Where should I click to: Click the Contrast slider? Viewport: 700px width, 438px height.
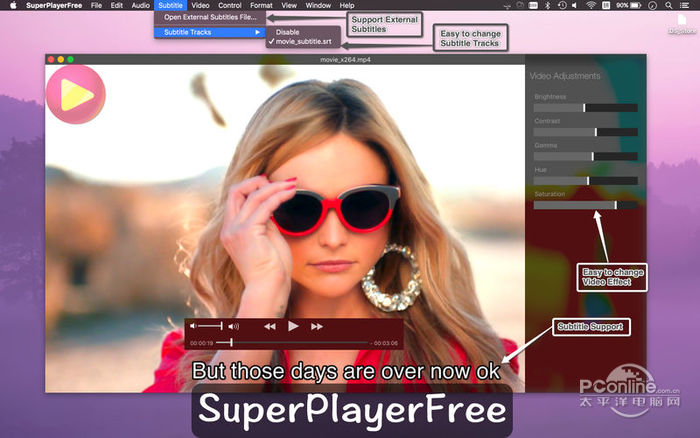pyautogui.click(x=585, y=132)
